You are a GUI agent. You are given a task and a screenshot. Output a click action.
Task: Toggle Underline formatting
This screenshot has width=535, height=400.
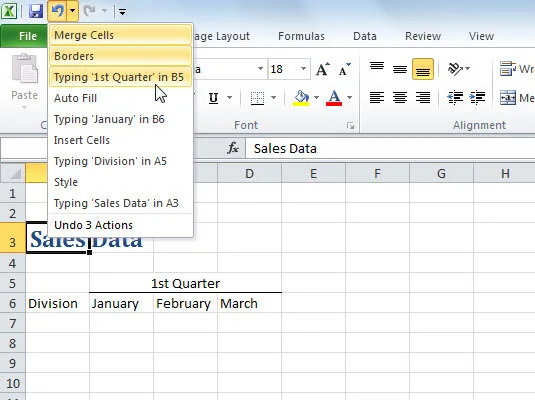click(213, 98)
